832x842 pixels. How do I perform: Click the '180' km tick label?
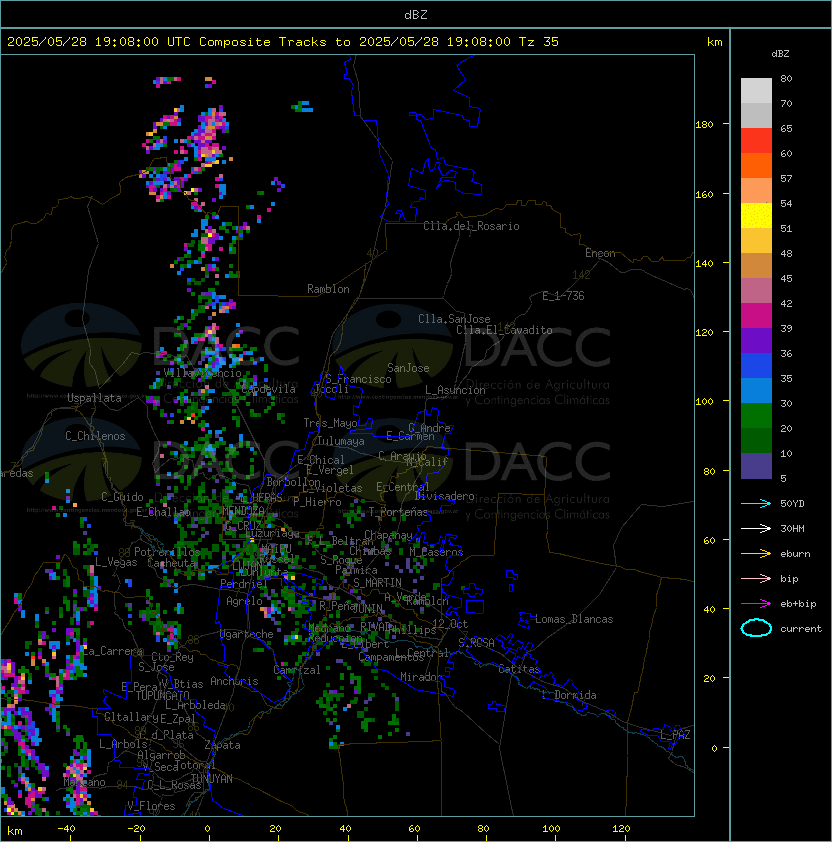704,125
